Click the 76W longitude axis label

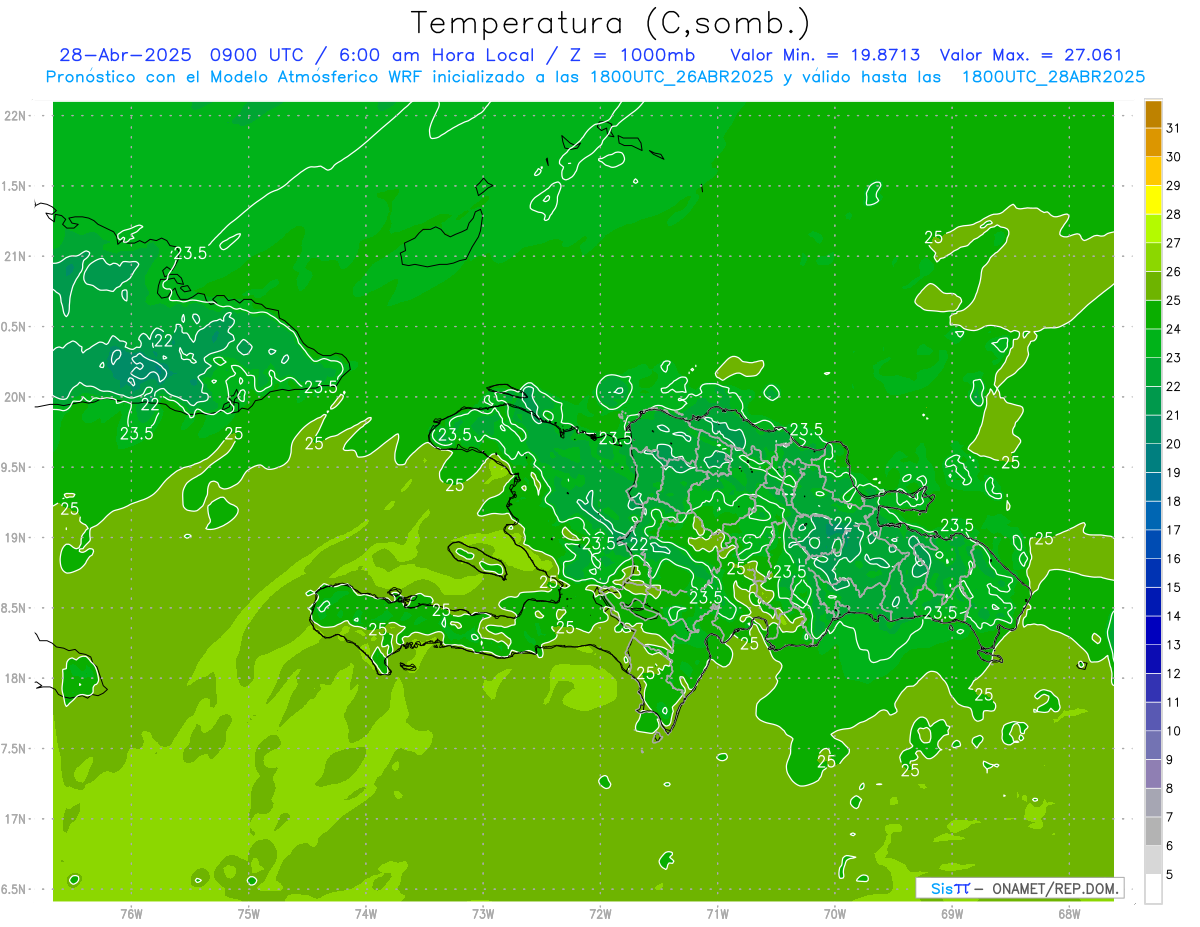[x=131, y=913]
